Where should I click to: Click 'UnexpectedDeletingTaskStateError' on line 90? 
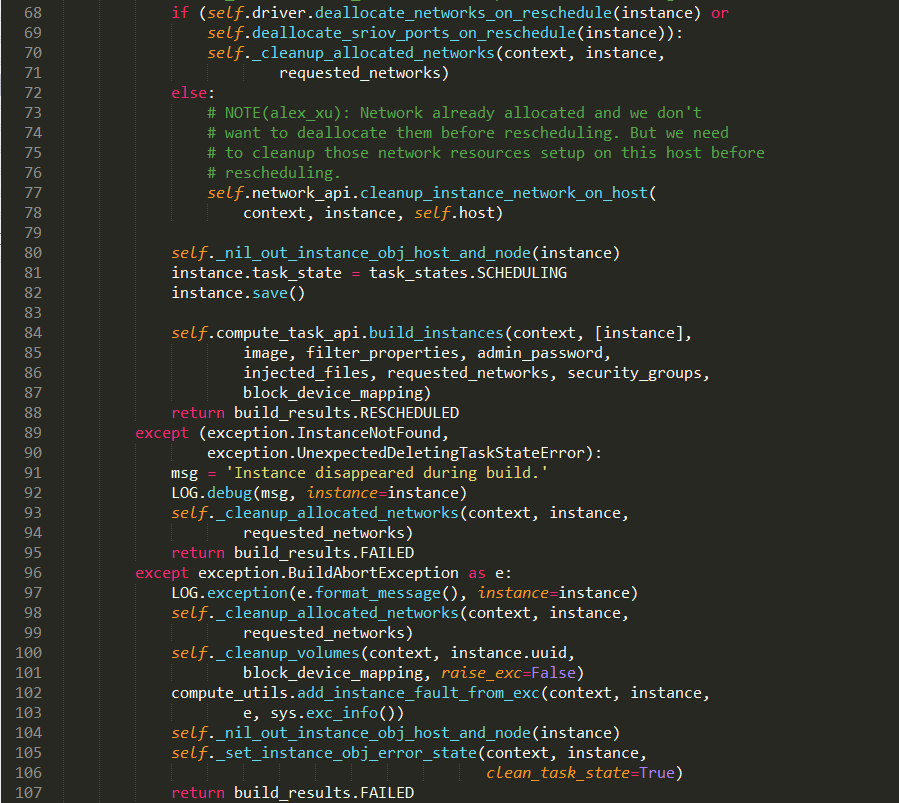441,453
